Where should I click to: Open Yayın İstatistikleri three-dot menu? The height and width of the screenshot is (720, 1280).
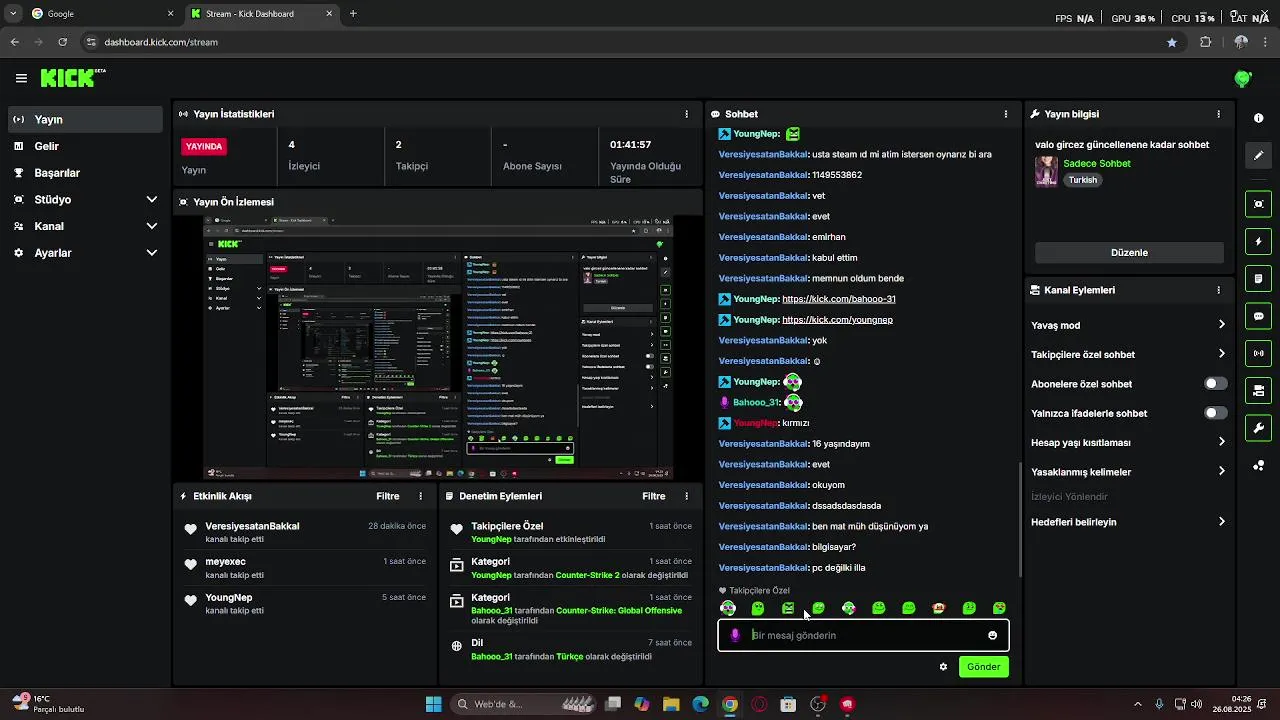point(686,114)
